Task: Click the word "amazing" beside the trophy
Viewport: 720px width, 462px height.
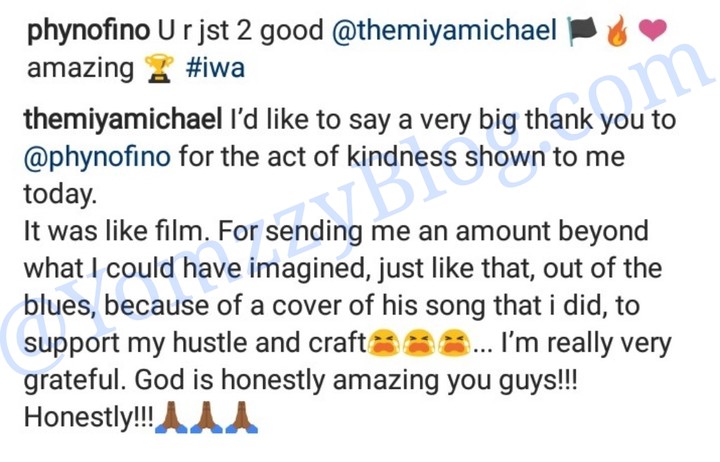Action: 80,68
